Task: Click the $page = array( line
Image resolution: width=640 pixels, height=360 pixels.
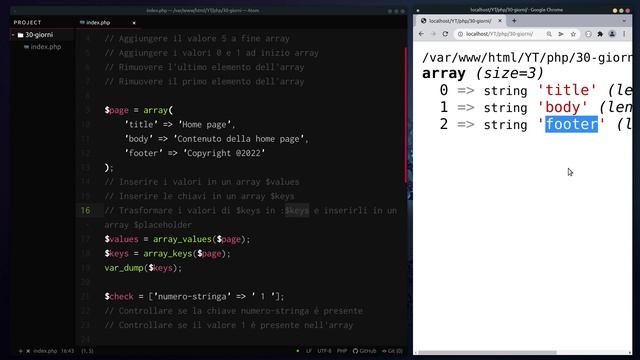Action: pos(139,110)
